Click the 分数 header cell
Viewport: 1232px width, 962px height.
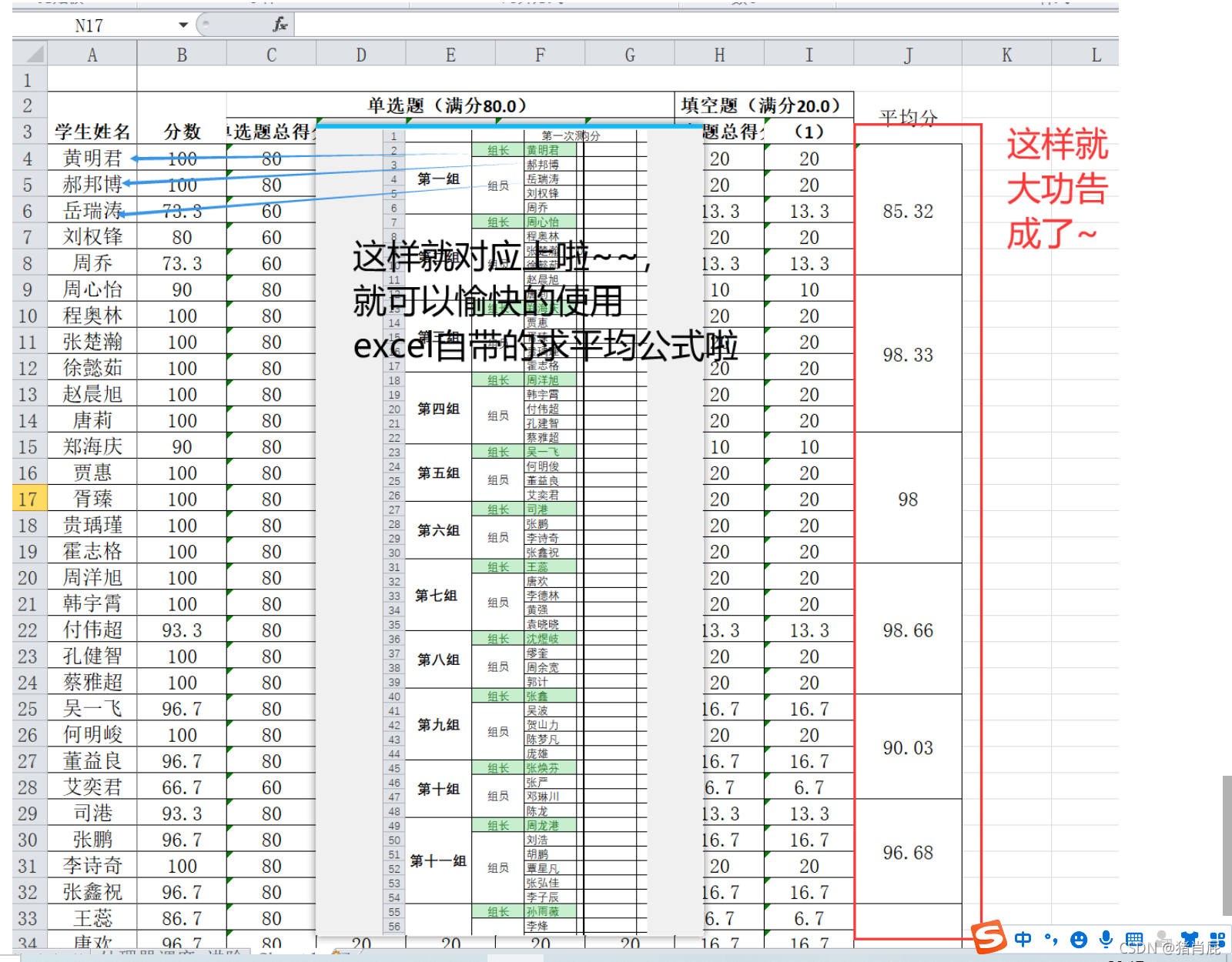coord(182,132)
